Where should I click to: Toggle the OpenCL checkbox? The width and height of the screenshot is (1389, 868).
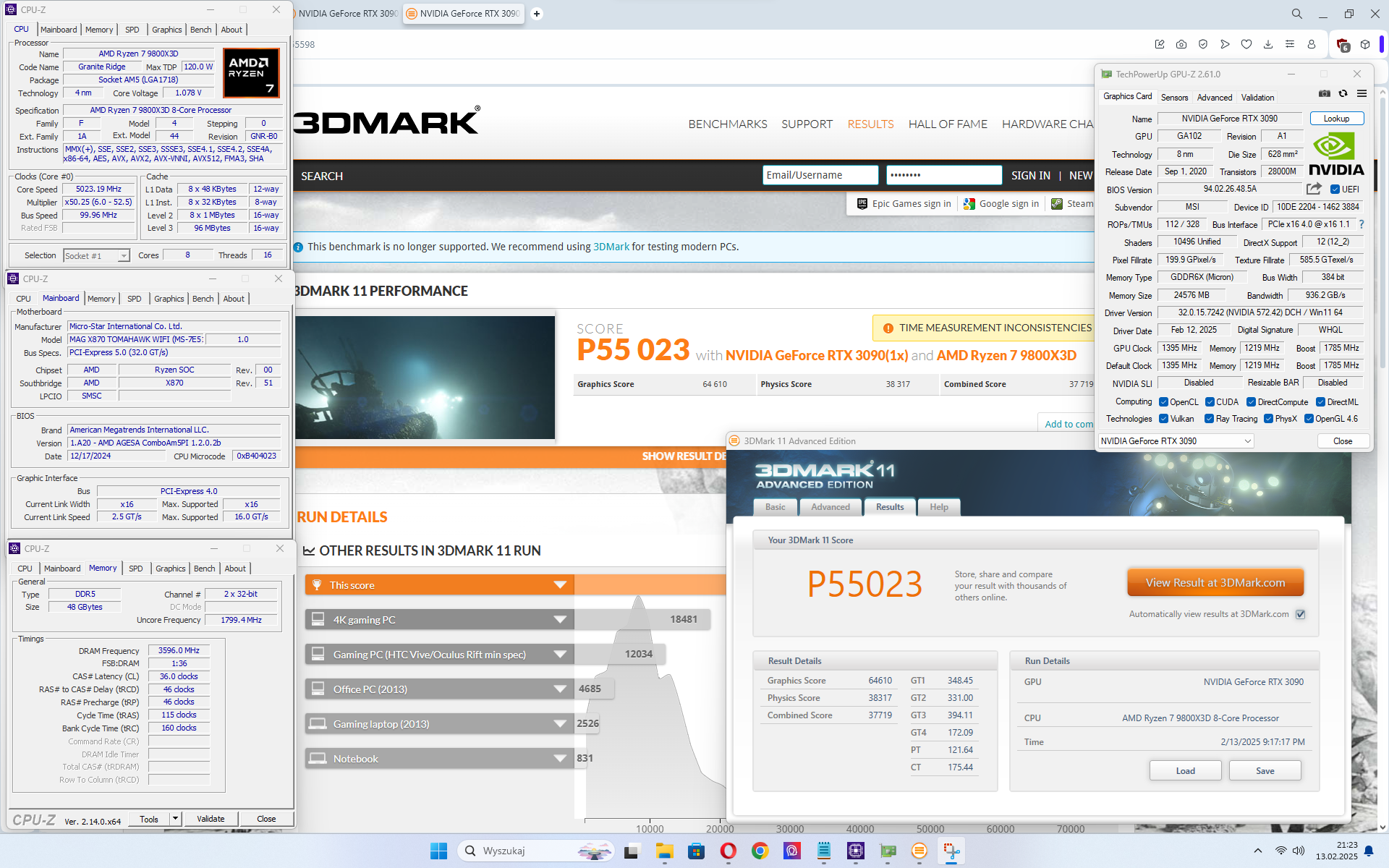tap(1163, 402)
